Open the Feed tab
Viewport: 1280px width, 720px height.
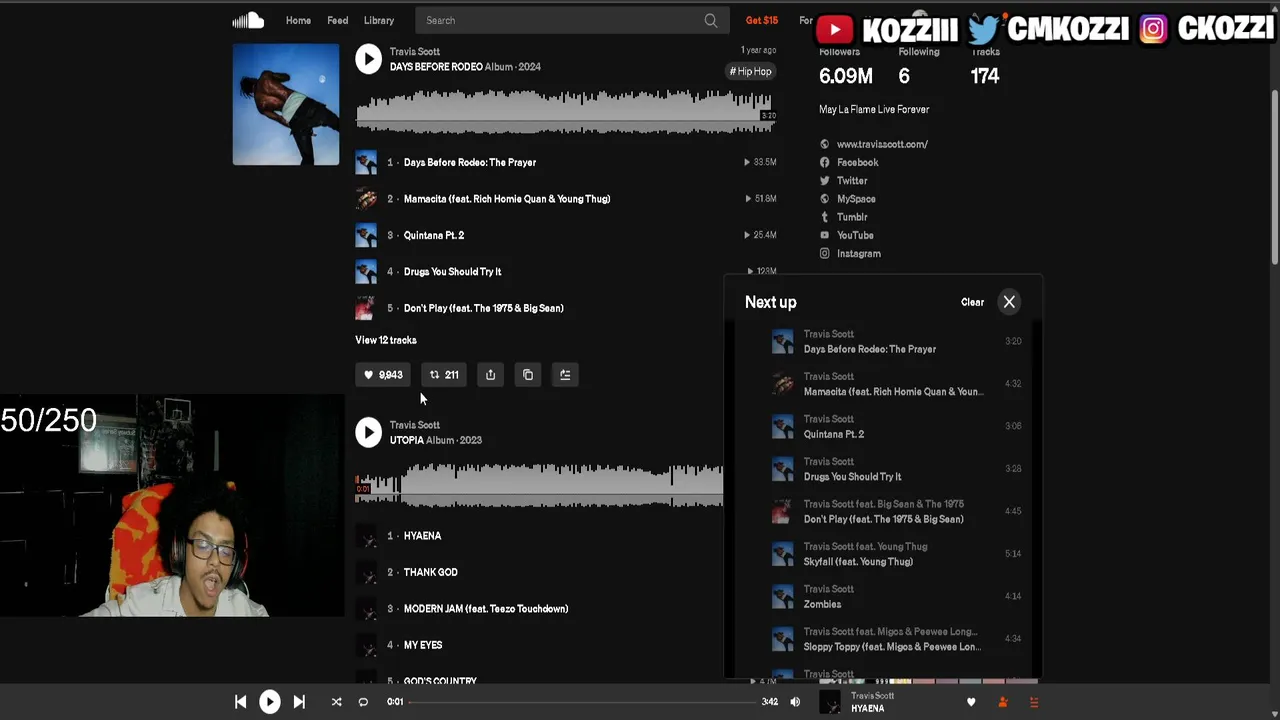point(338,20)
